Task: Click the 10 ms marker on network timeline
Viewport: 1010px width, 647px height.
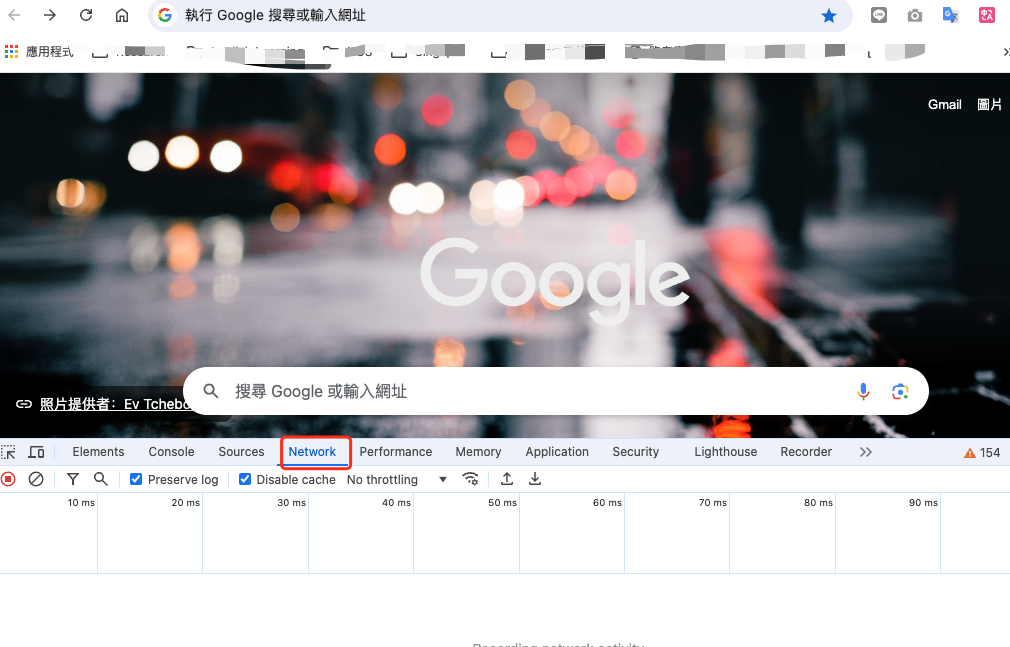Action: [81, 503]
